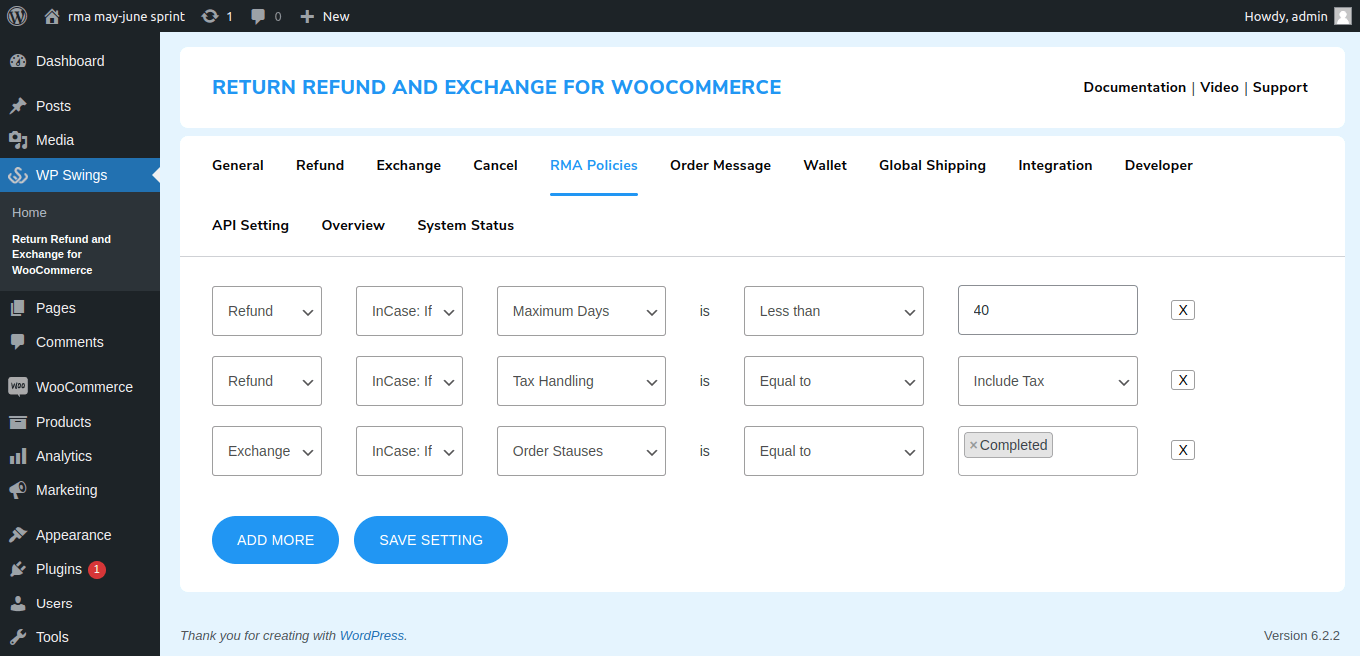The image size is (1360, 657).
Task: Open the Support link
Action: tap(1280, 88)
